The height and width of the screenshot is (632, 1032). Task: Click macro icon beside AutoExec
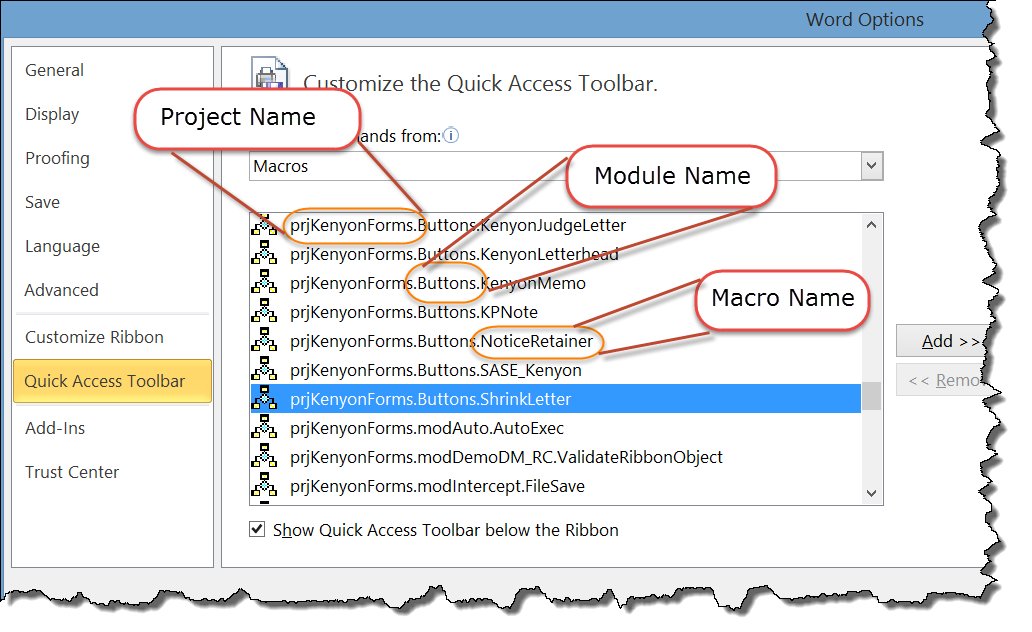tap(265, 427)
